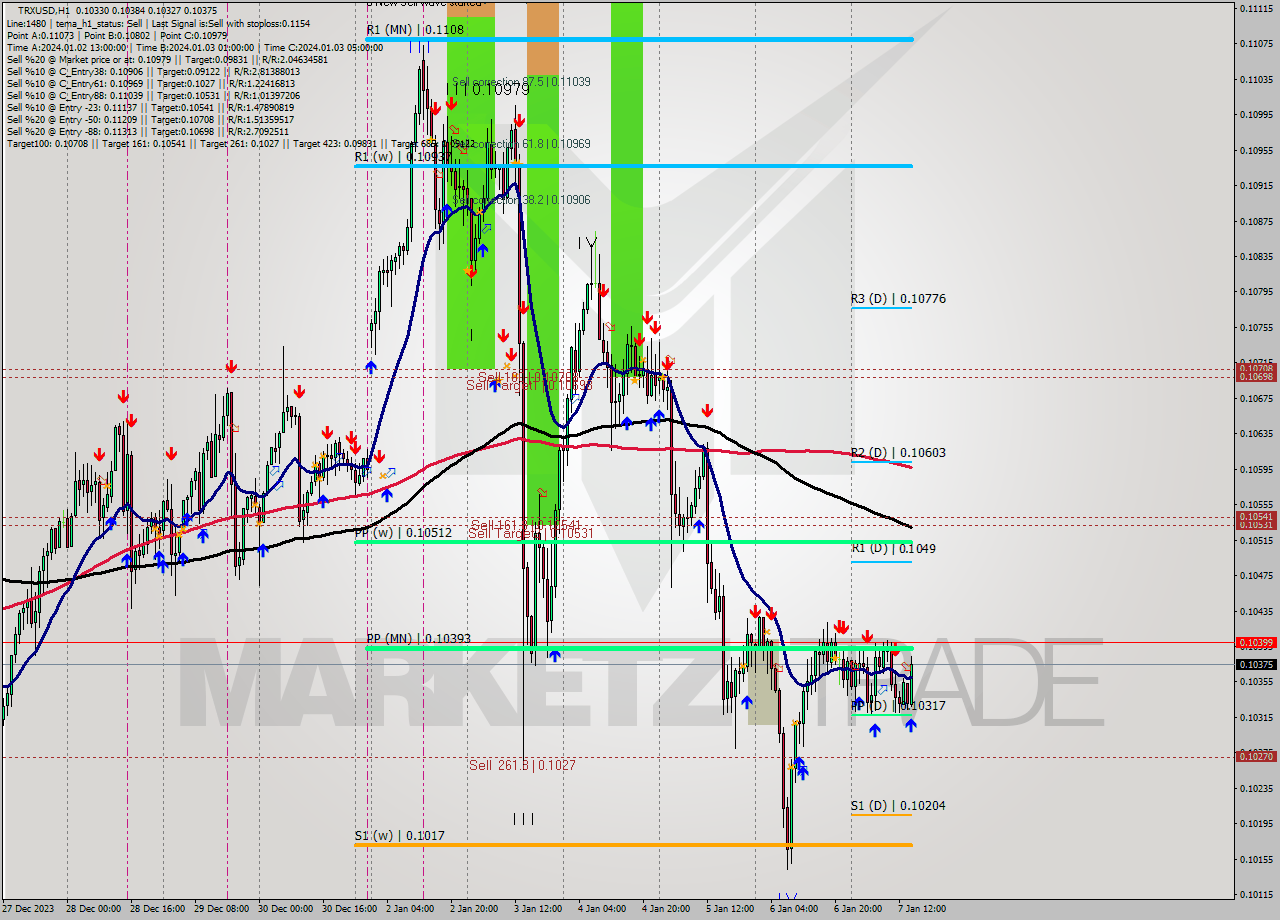Select the PP (w) | 0.10512 label
Screen dimensions: 1280x920
pyautogui.click(x=403, y=533)
